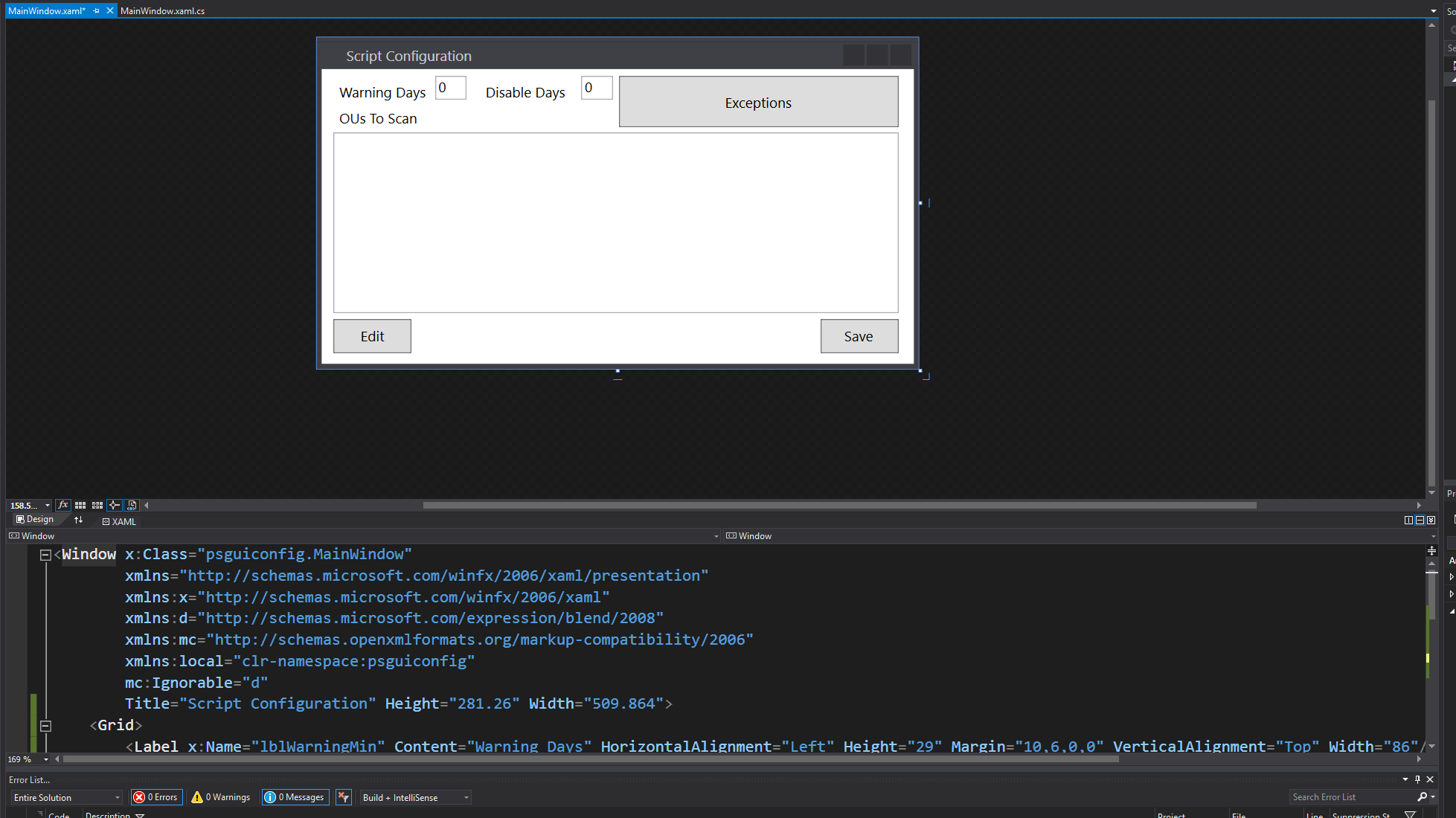Toggle the 0 Messages filter

295,797
